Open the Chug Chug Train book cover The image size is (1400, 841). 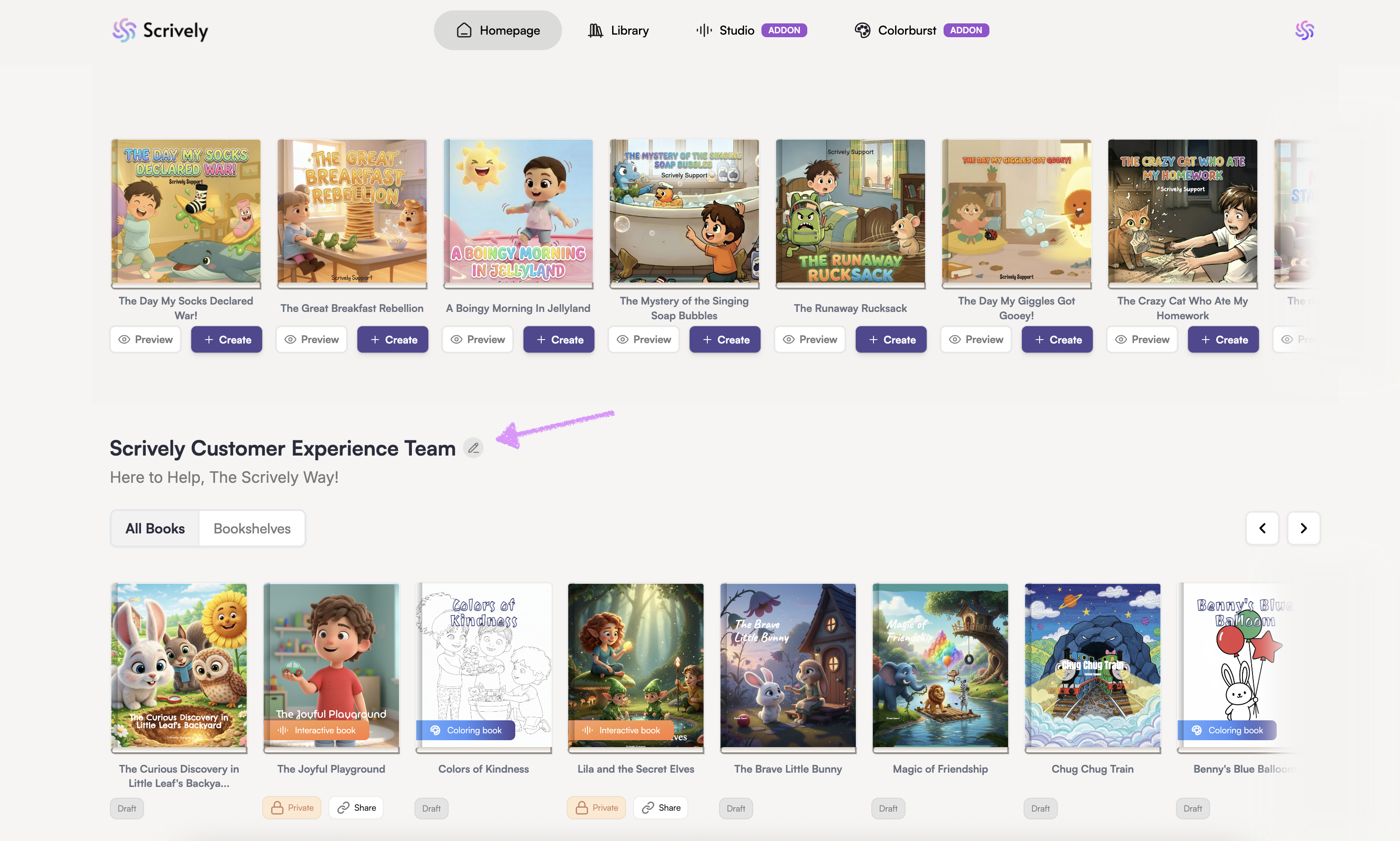(x=1092, y=665)
